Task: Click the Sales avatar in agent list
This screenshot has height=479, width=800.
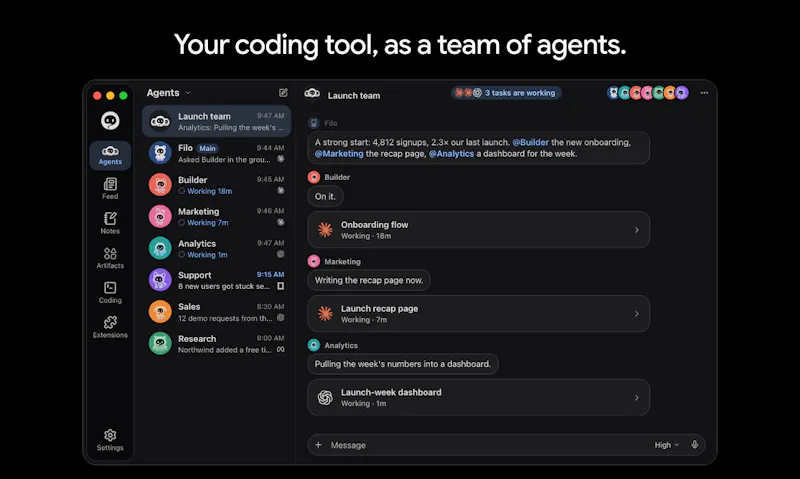Action: pyautogui.click(x=160, y=312)
